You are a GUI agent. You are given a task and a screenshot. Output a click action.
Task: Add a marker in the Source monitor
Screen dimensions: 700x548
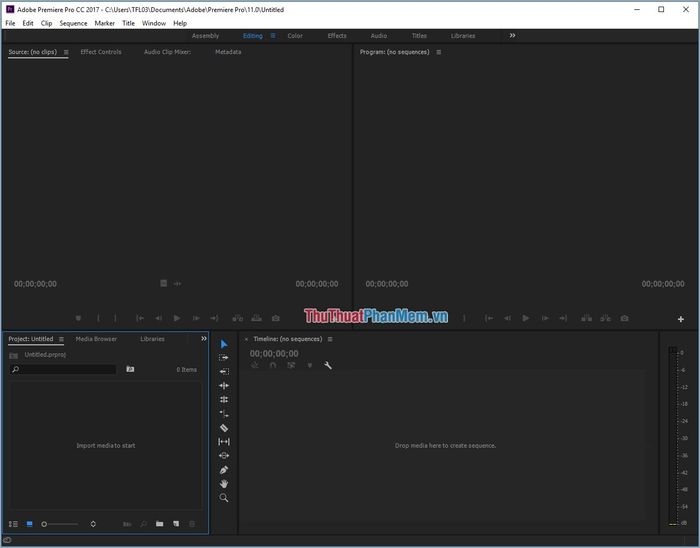click(x=78, y=318)
